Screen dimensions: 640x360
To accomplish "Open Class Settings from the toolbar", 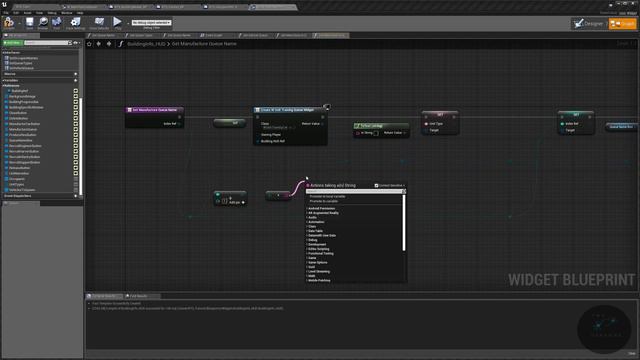I will click(x=76, y=23).
